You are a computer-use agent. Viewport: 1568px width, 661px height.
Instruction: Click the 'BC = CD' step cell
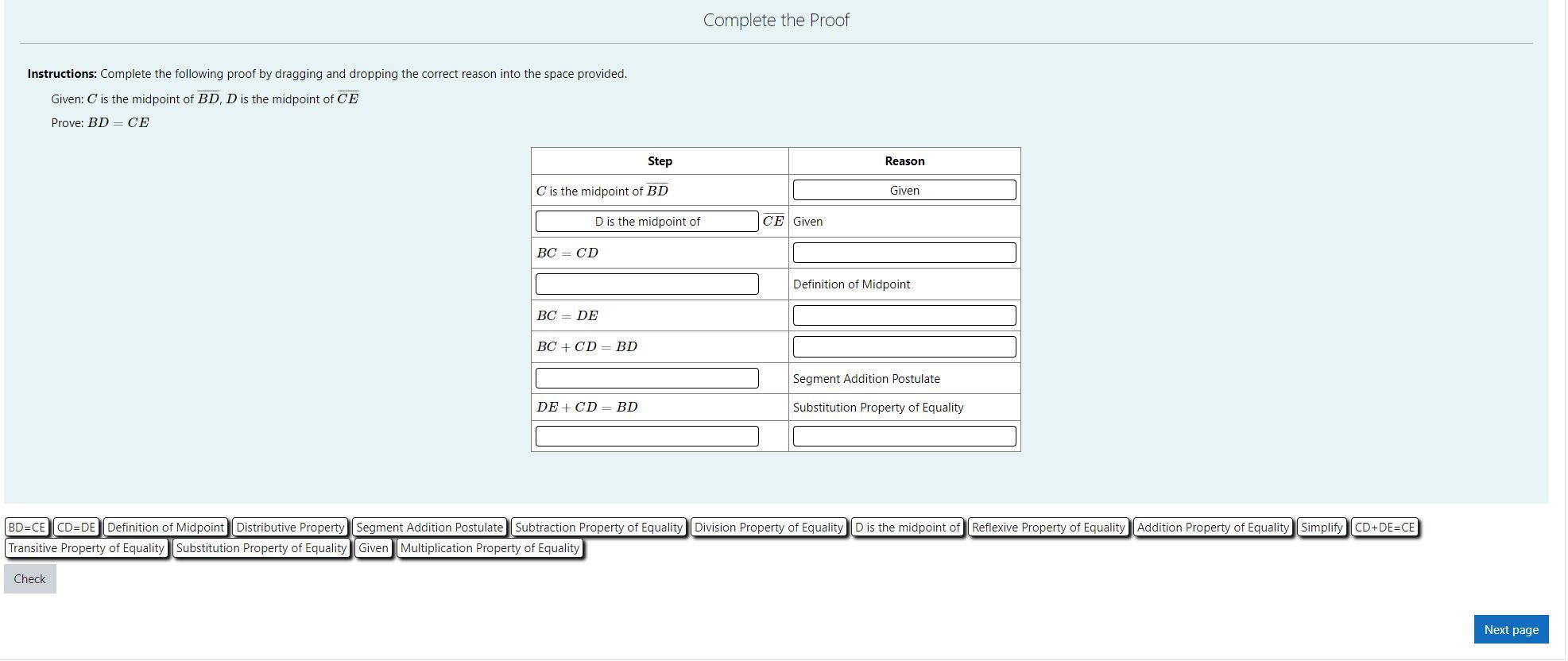pyautogui.click(x=660, y=253)
